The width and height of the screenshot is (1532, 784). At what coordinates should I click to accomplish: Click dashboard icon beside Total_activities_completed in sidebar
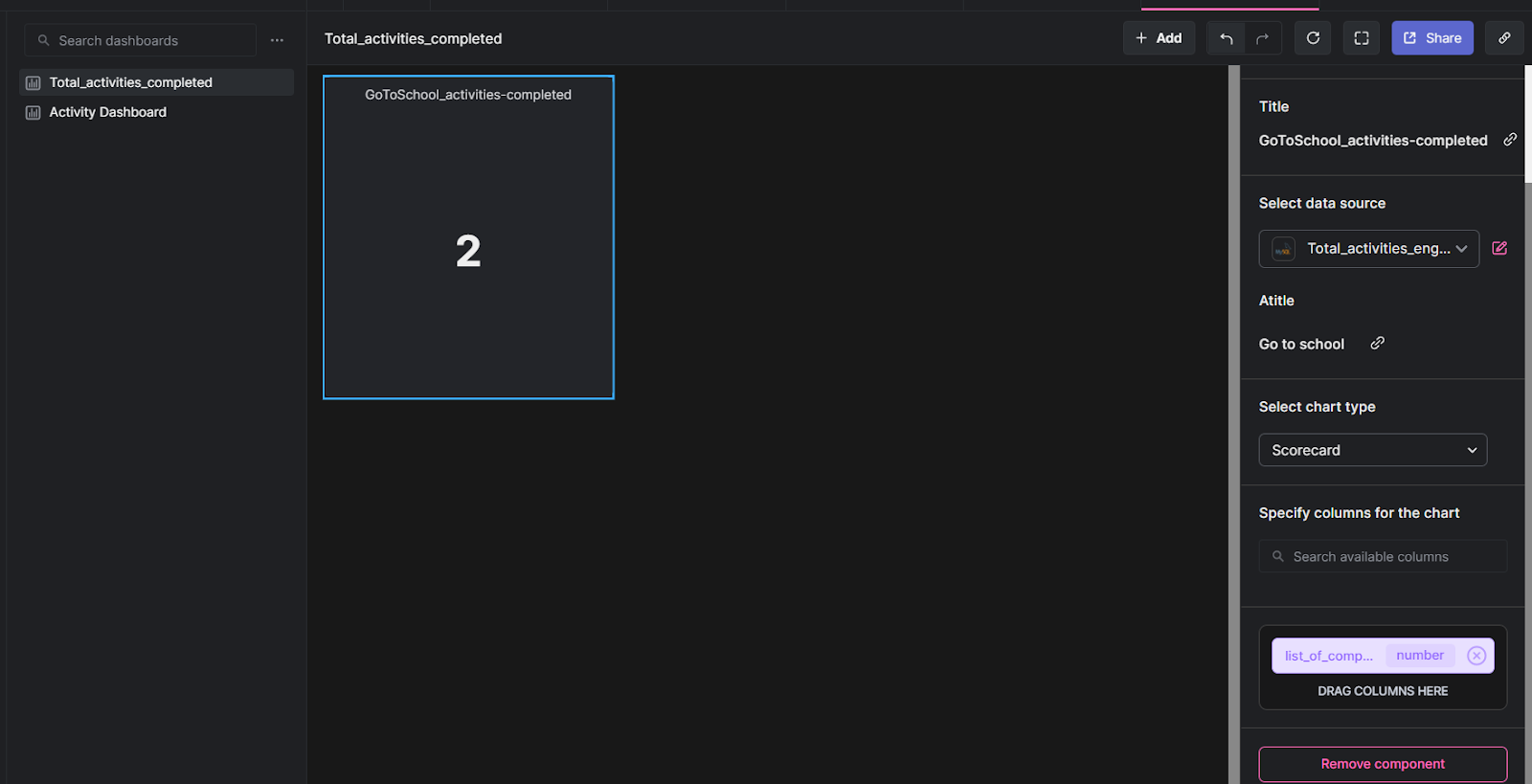click(34, 83)
